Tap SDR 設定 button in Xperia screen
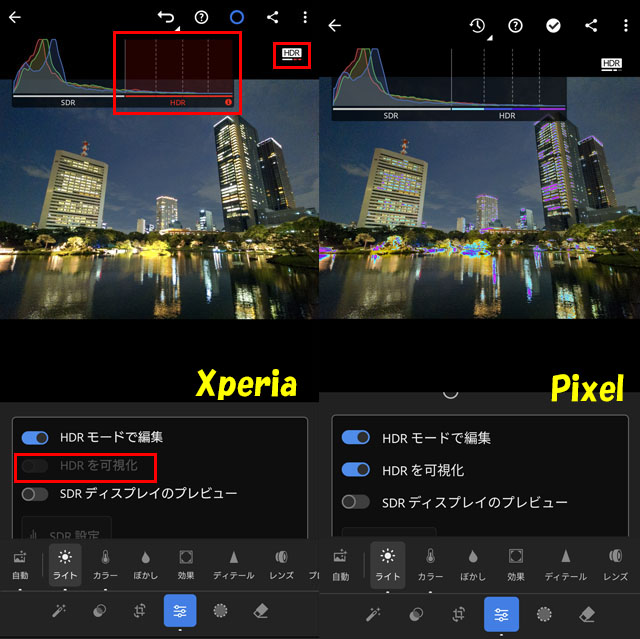Image resolution: width=640 pixels, height=639 pixels. (x=67, y=529)
